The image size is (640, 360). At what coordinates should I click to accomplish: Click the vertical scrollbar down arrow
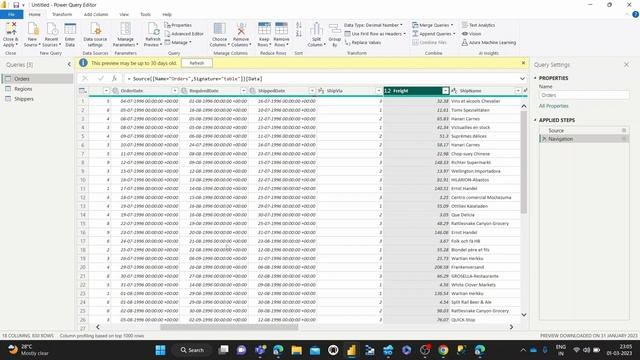click(524, 315)
